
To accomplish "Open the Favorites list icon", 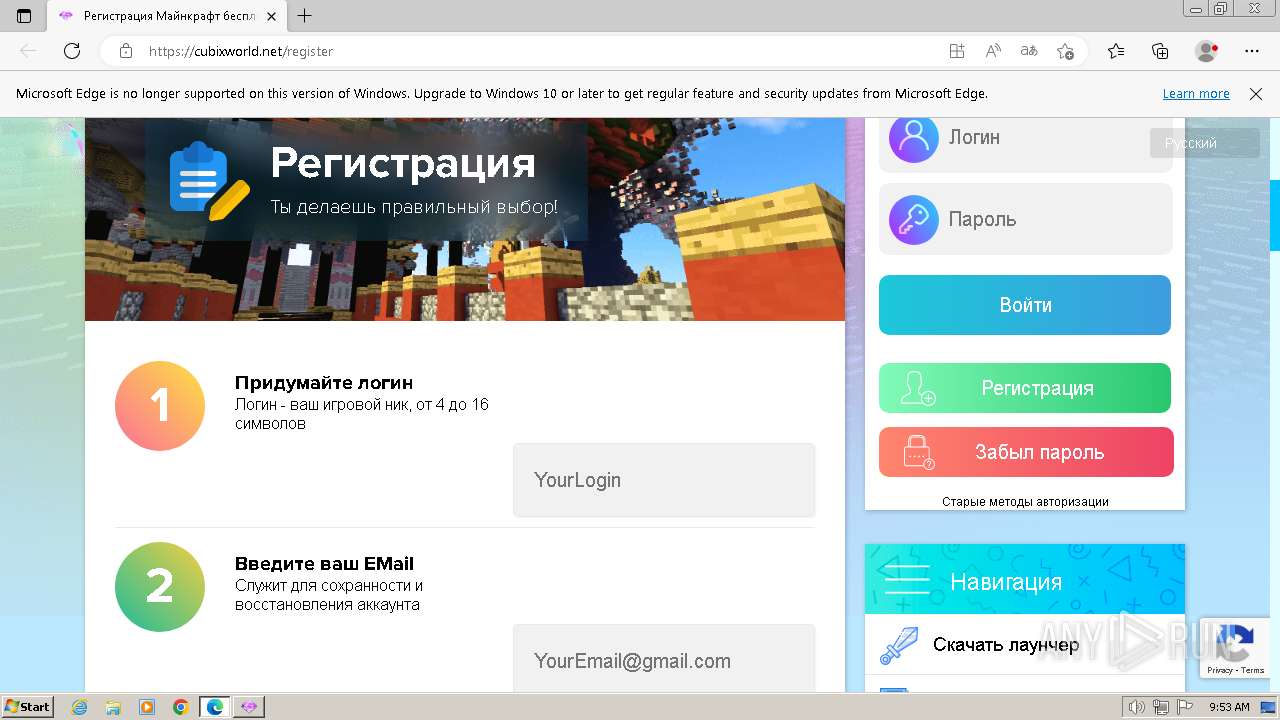I will click(x=1116, y=51).
